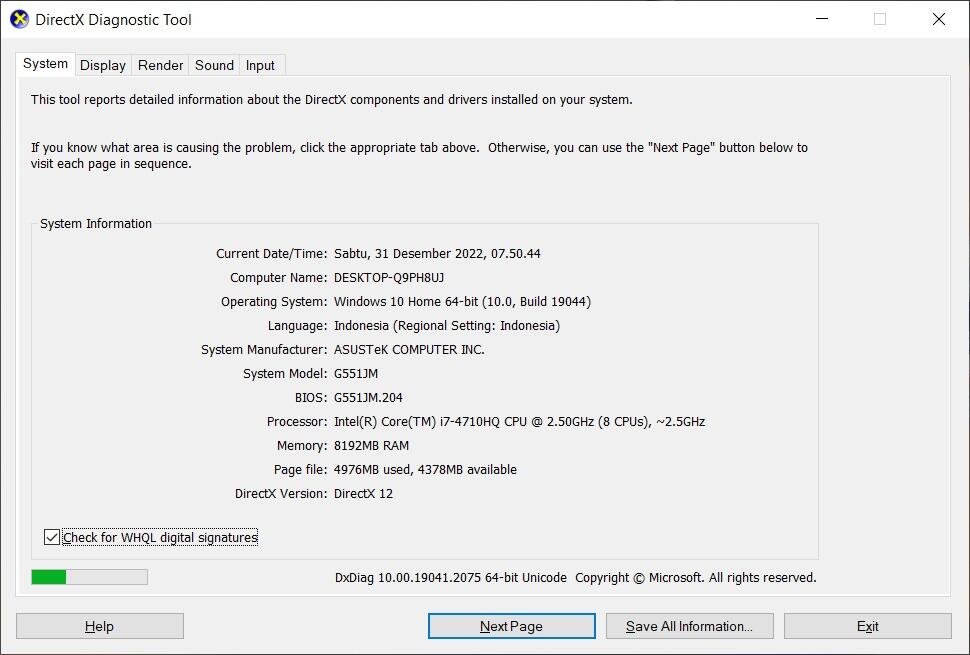Click the 'Page file:' label
The height and width of the screenshot is (655, 970).
(x=301, y=470)
